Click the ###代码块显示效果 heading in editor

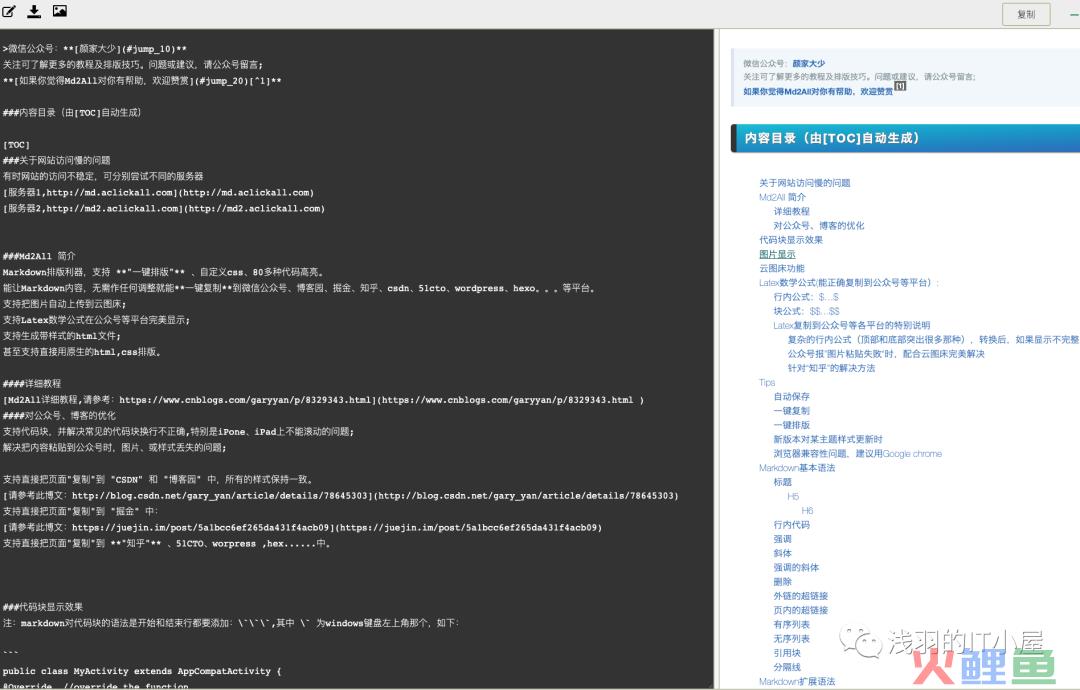(43, 607)
